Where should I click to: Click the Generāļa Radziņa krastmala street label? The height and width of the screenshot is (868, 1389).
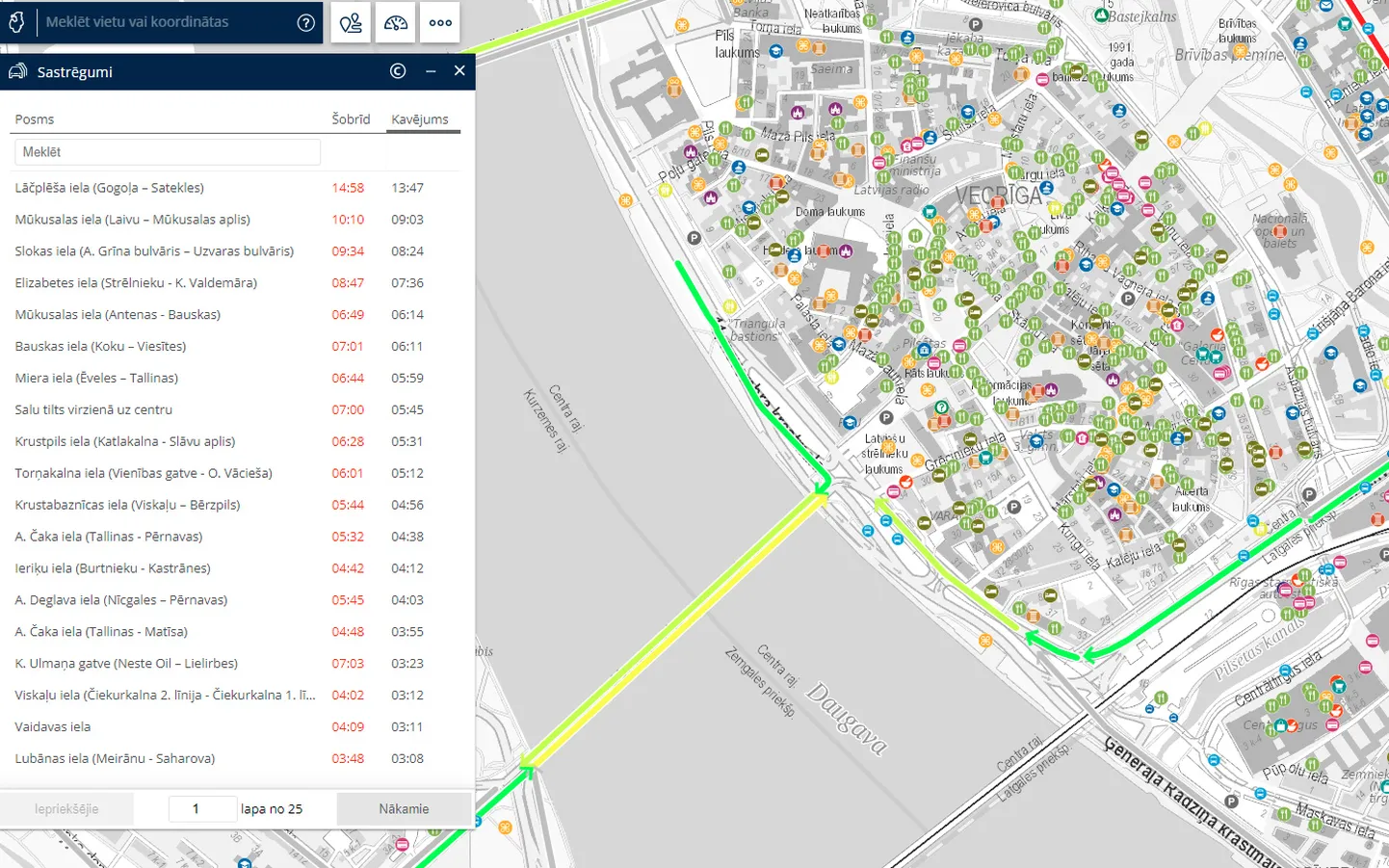1192,803
